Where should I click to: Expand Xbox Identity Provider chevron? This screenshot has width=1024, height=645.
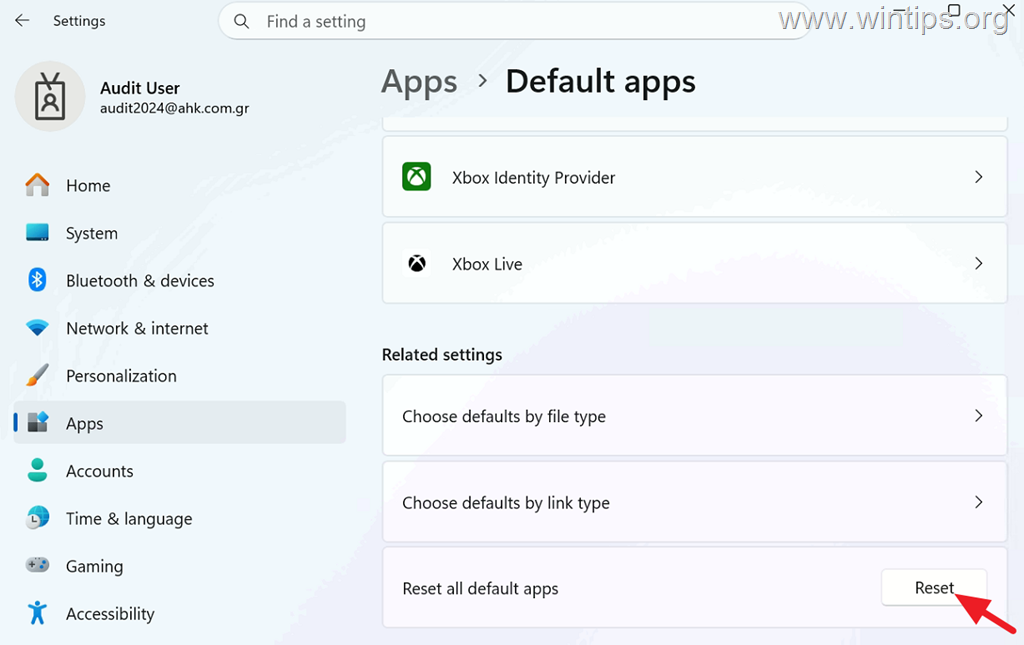pyautogui.click(x=978, y=177)
